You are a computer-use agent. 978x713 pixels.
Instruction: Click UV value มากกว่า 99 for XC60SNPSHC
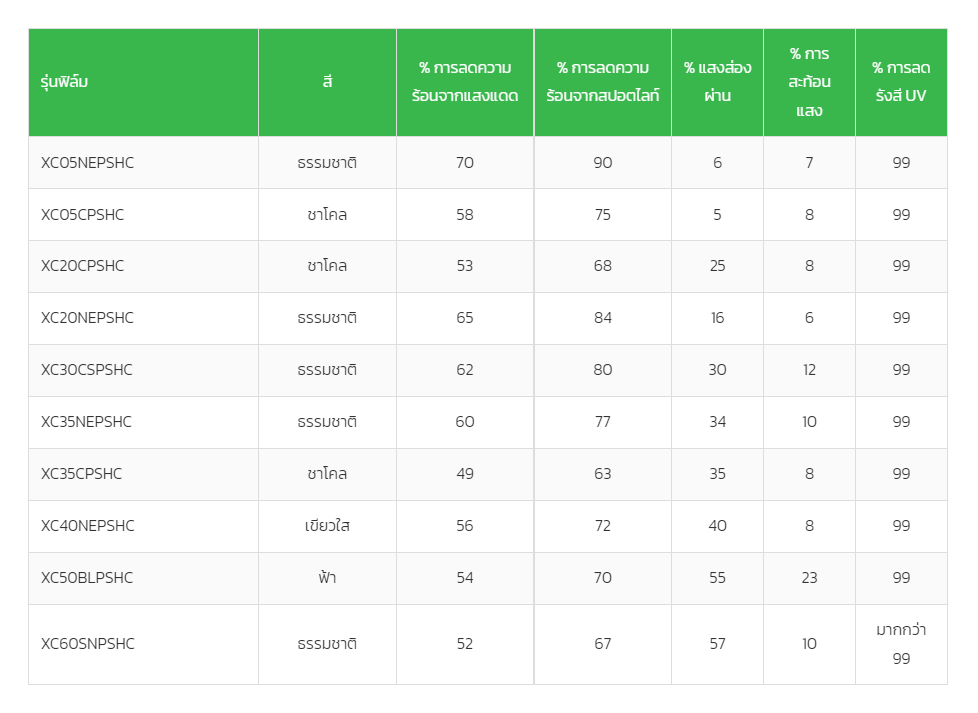[x=901, y=644]
